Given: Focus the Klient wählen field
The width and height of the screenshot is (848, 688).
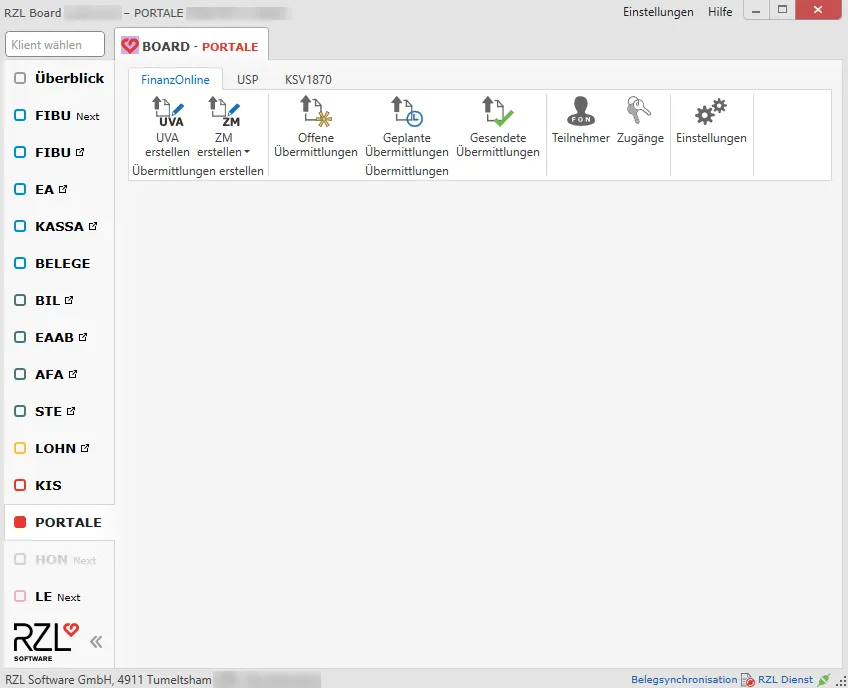Looking at the screenshot, I should coord(55,44).
